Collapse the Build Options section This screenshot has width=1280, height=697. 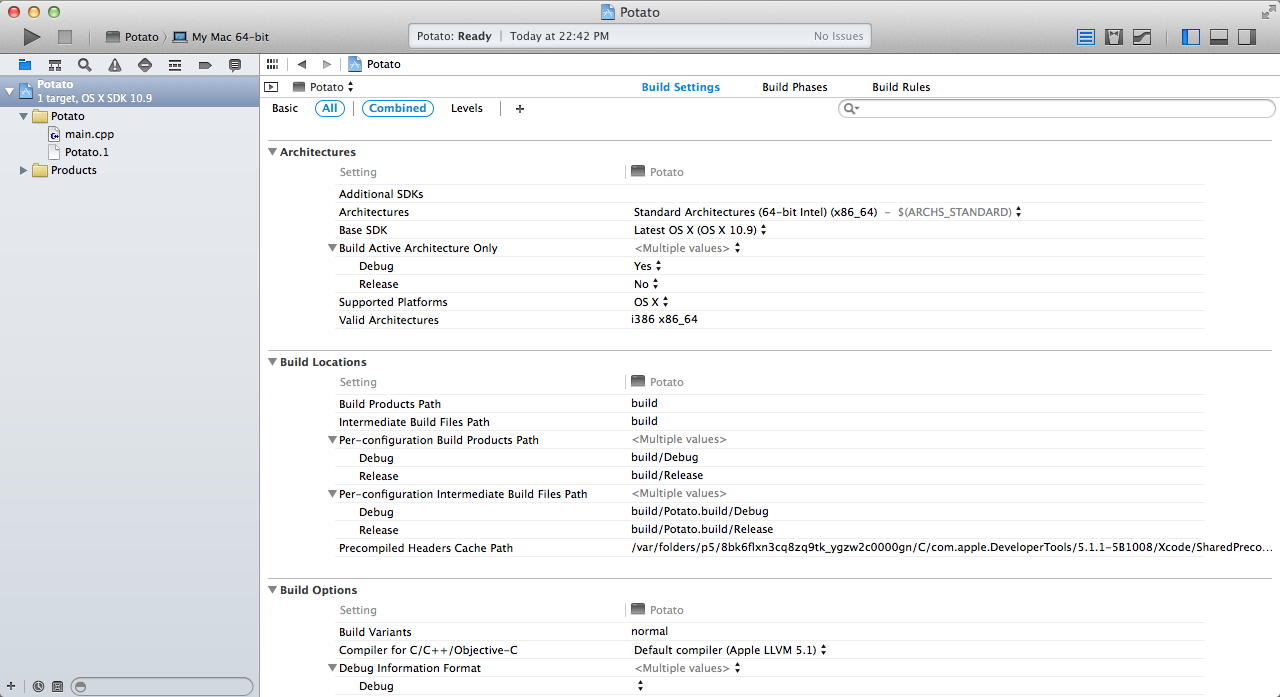(x=272, y=590)
